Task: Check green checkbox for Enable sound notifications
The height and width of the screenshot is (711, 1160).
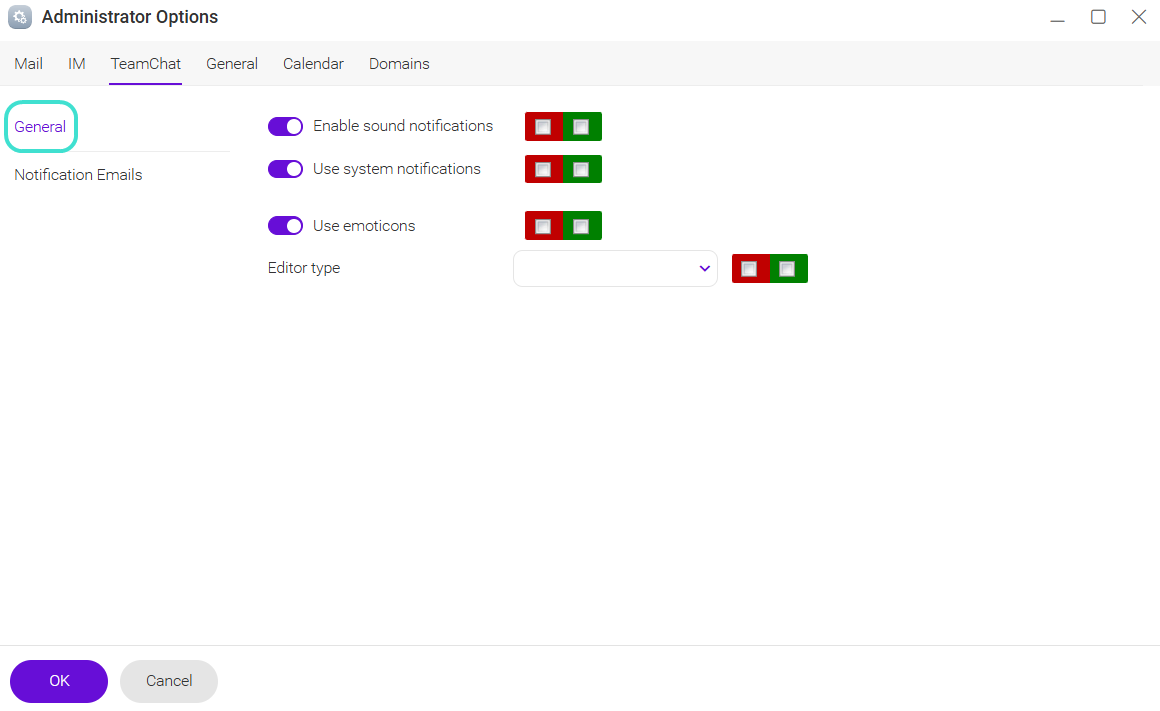Action: [x=581, y=127]
